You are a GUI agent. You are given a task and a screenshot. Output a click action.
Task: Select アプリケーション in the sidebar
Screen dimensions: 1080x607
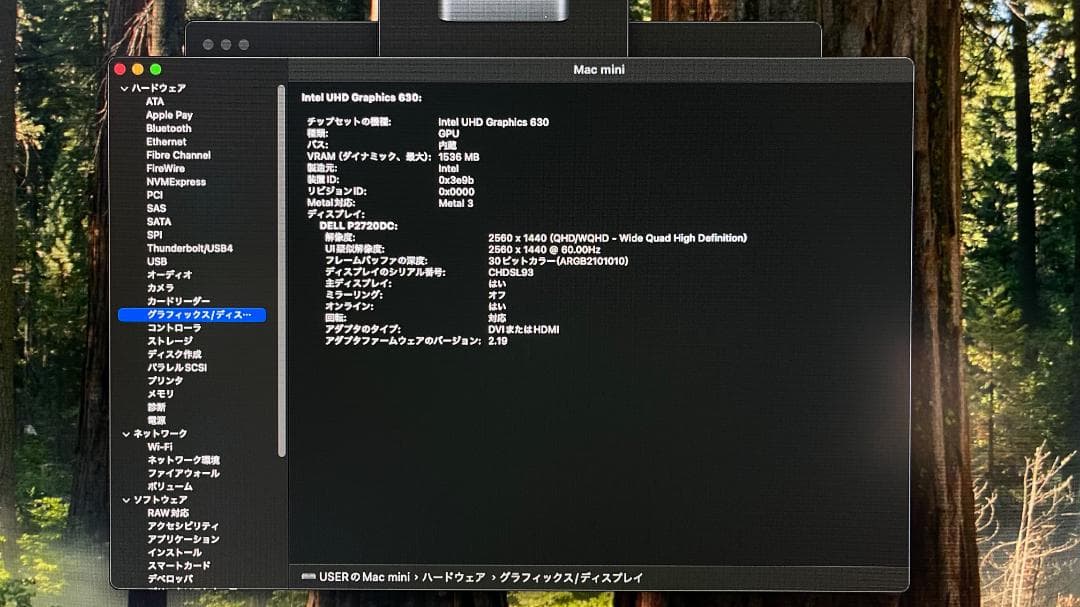[183, 539]
